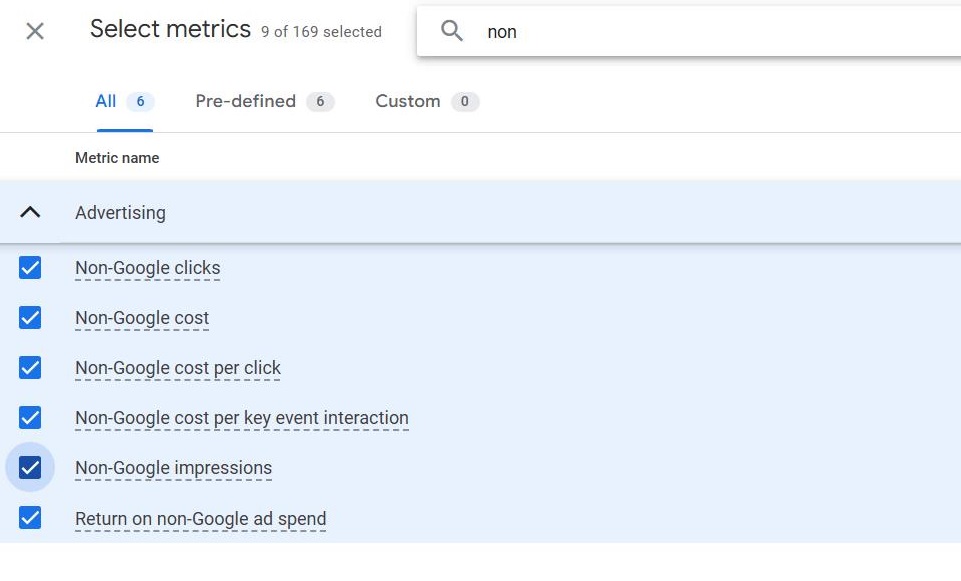Click the Non-Google clicks metric label
This screenshot has width=961, height=581.
[x=148, y=268]
